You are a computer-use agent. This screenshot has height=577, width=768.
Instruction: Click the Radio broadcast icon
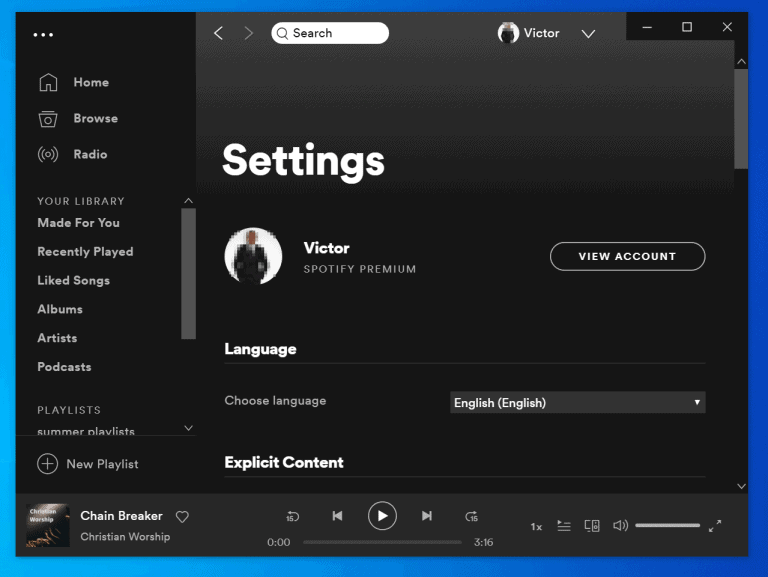[48, 155]
